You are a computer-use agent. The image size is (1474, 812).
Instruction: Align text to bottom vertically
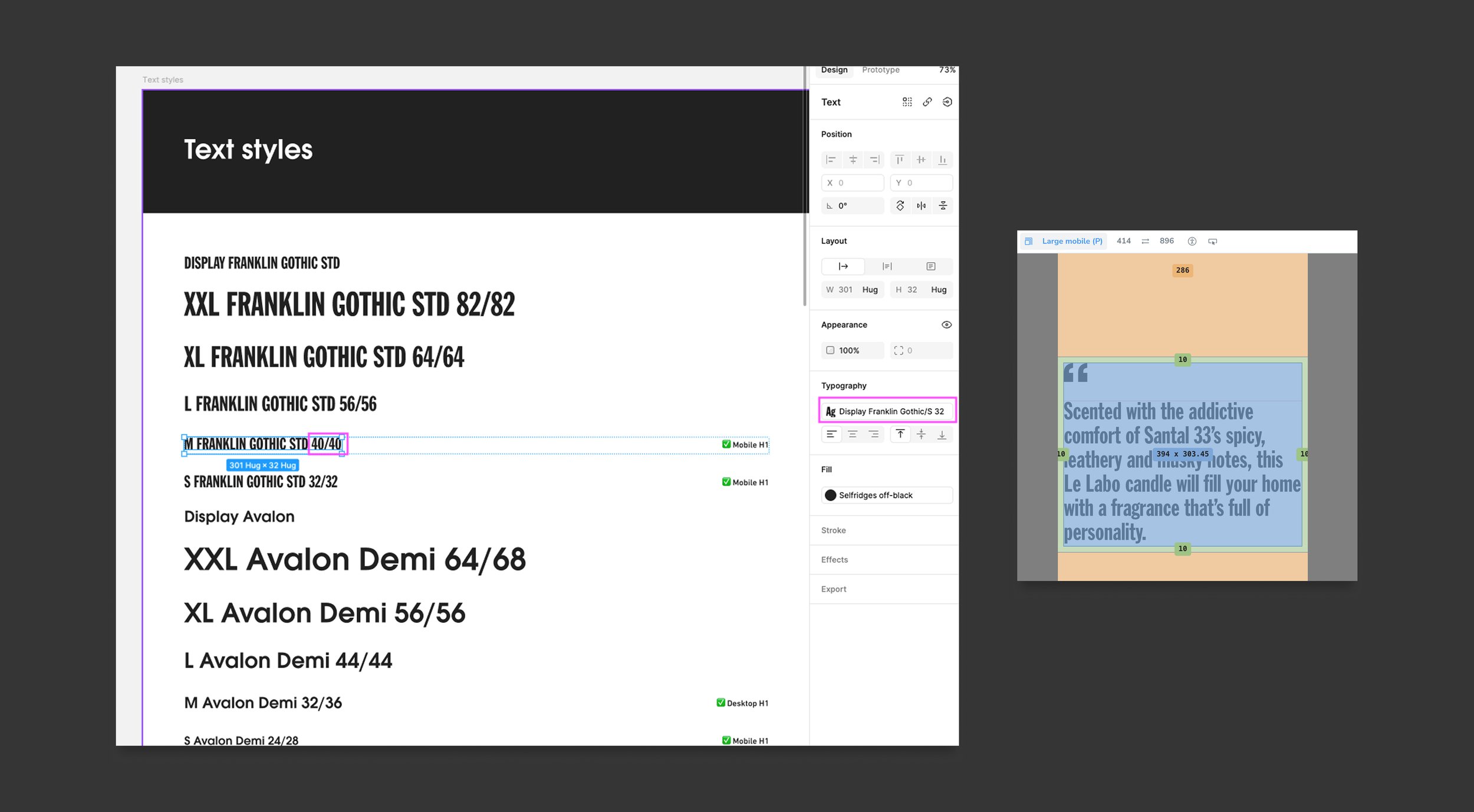click(x=942, y=434)
